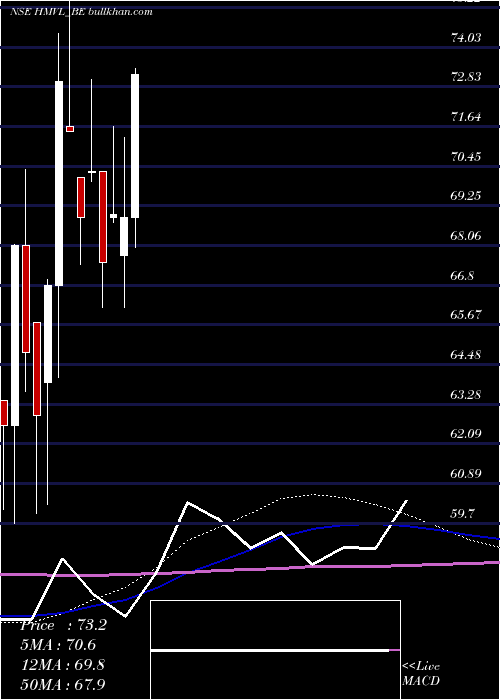Image resolution: width=500 pixels, height=700 pixels.
Task: Click the 65.67 price axis label
Action: [466, 315]
